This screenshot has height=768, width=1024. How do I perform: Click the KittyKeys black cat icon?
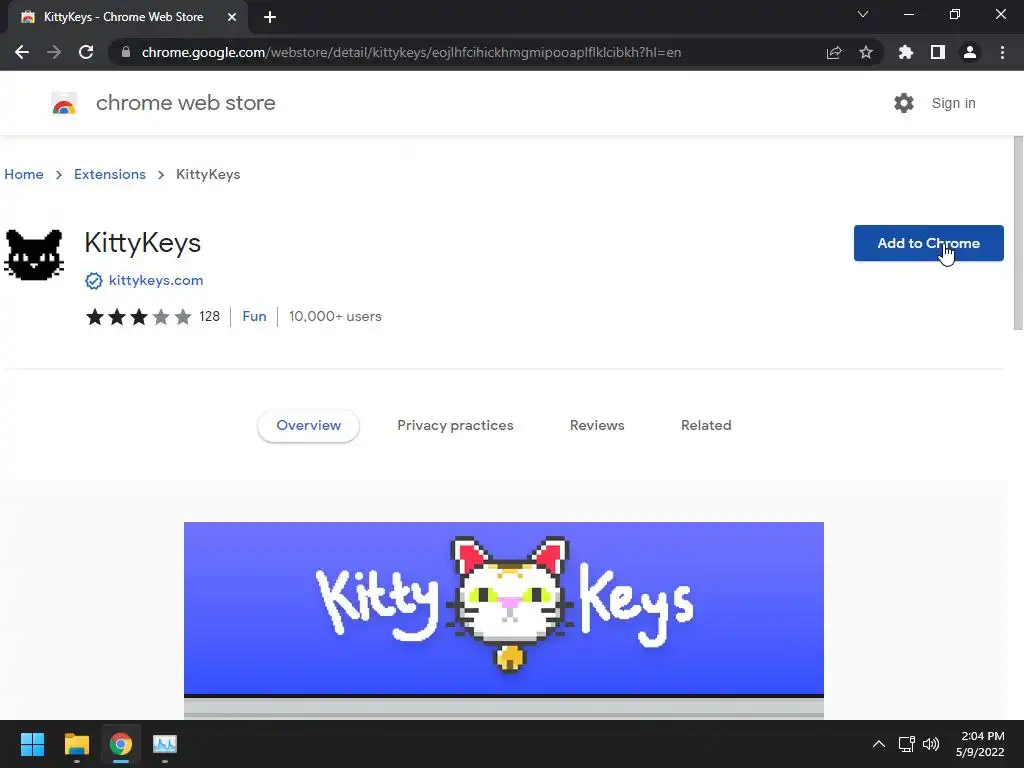[34, 255]
